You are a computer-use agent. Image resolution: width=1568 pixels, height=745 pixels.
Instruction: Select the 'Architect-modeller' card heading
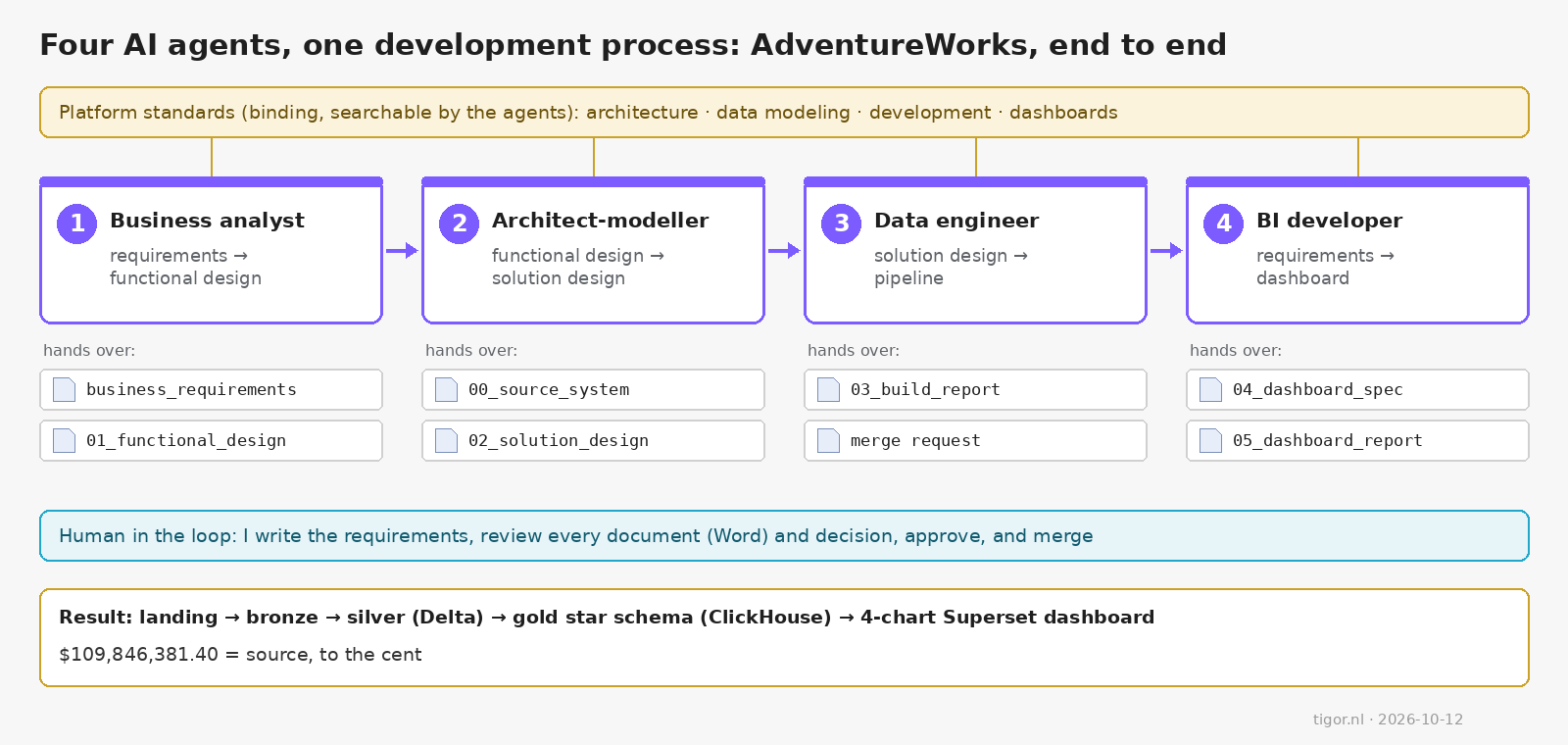[600, 221]
